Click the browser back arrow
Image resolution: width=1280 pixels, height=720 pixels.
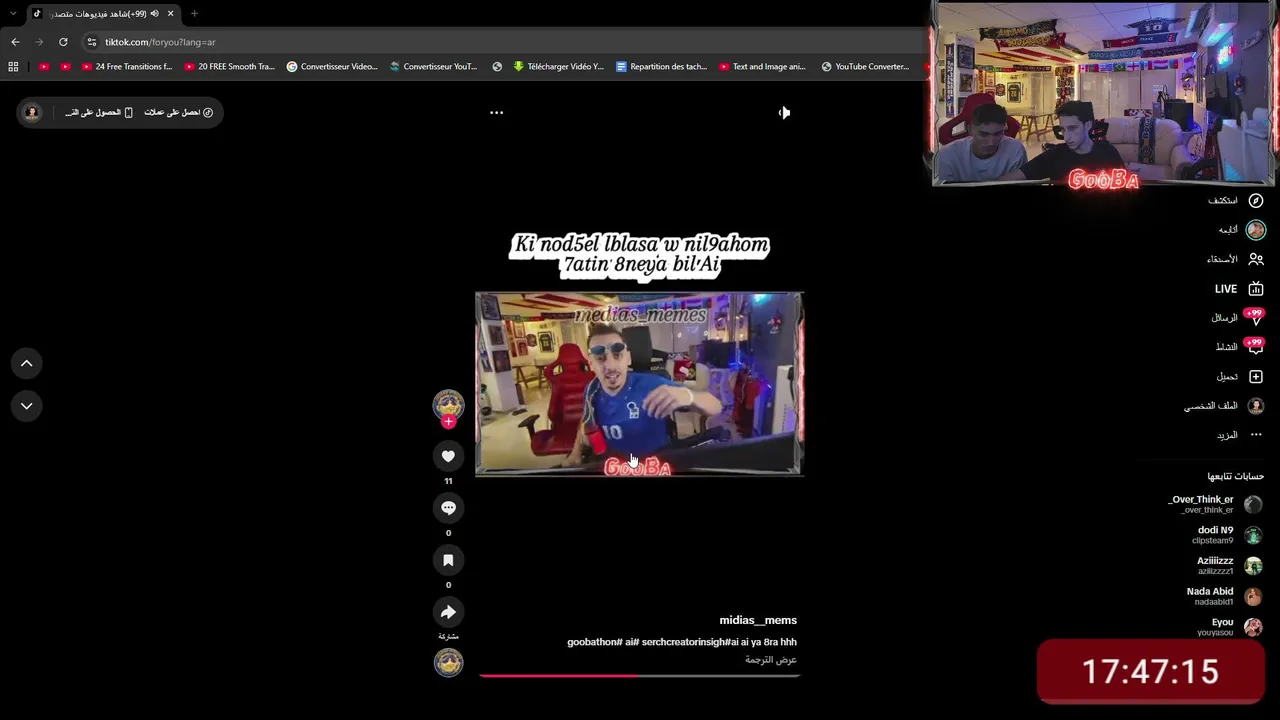pyautogui.click(x=15, y=42)
